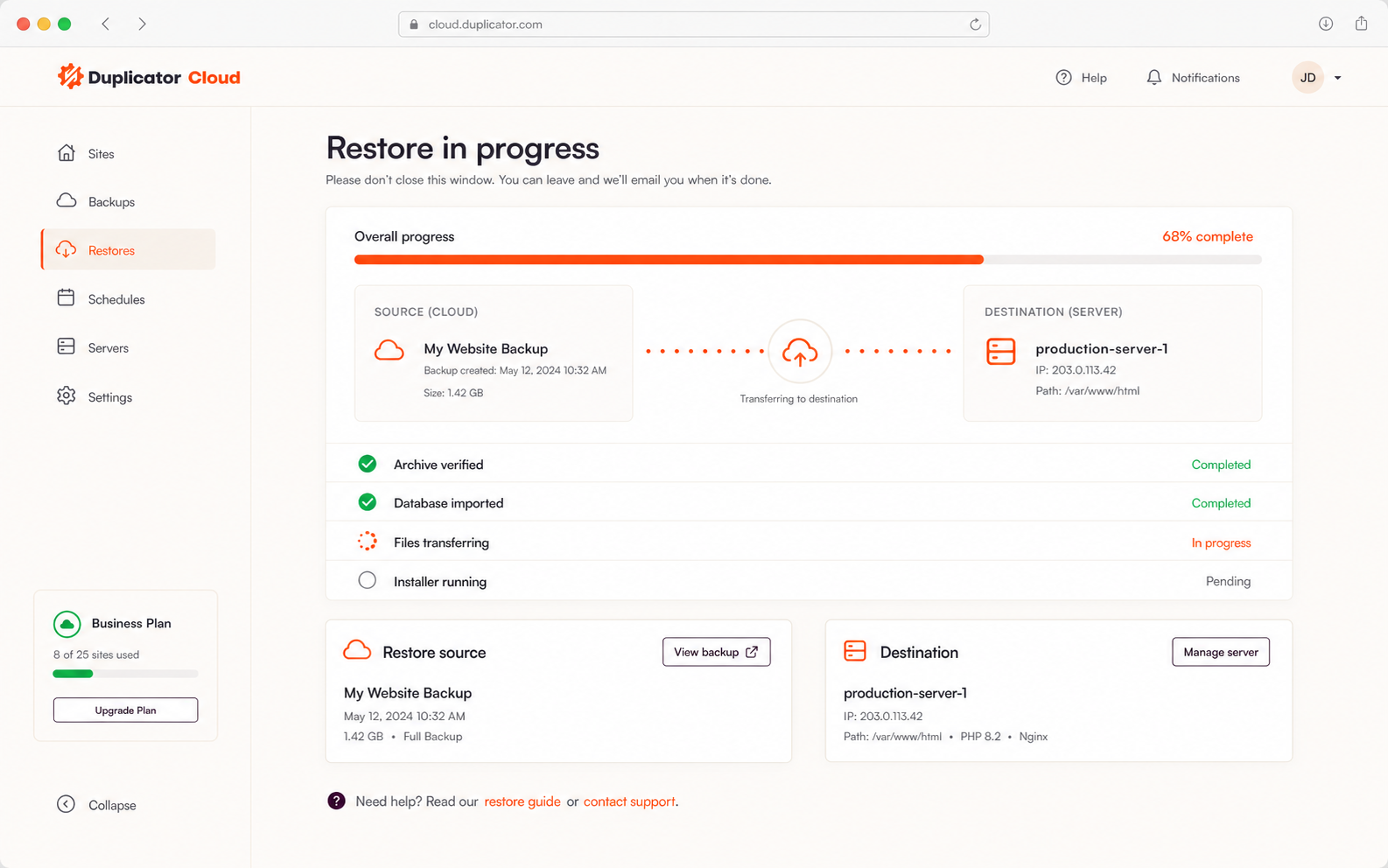The height and width of the screenshot is (868, 1388).
Task: Click the 1.42 GB • Full Backup line
Action: pos(403,737)
